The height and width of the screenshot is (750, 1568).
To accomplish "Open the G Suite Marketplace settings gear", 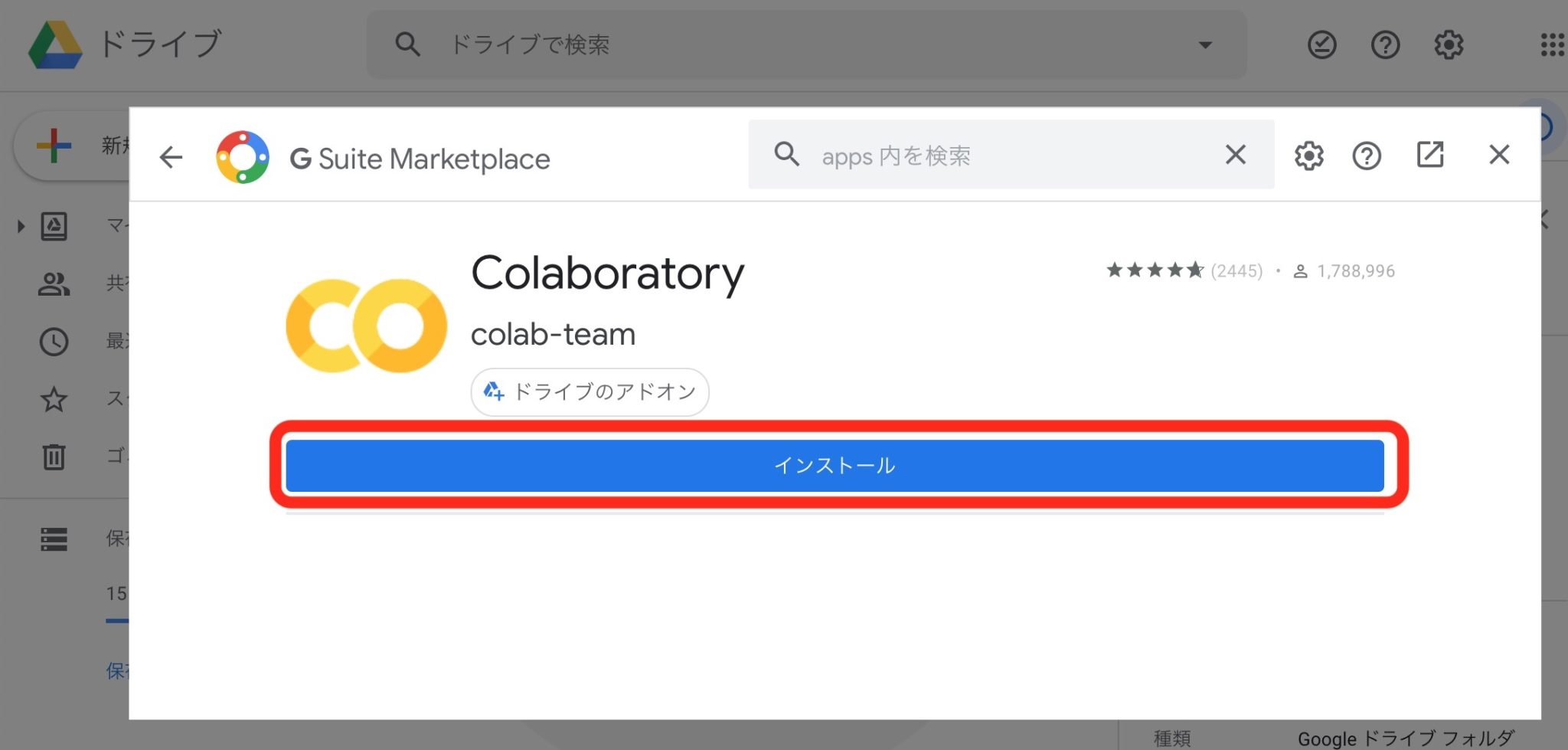I will coord(1308,156).
